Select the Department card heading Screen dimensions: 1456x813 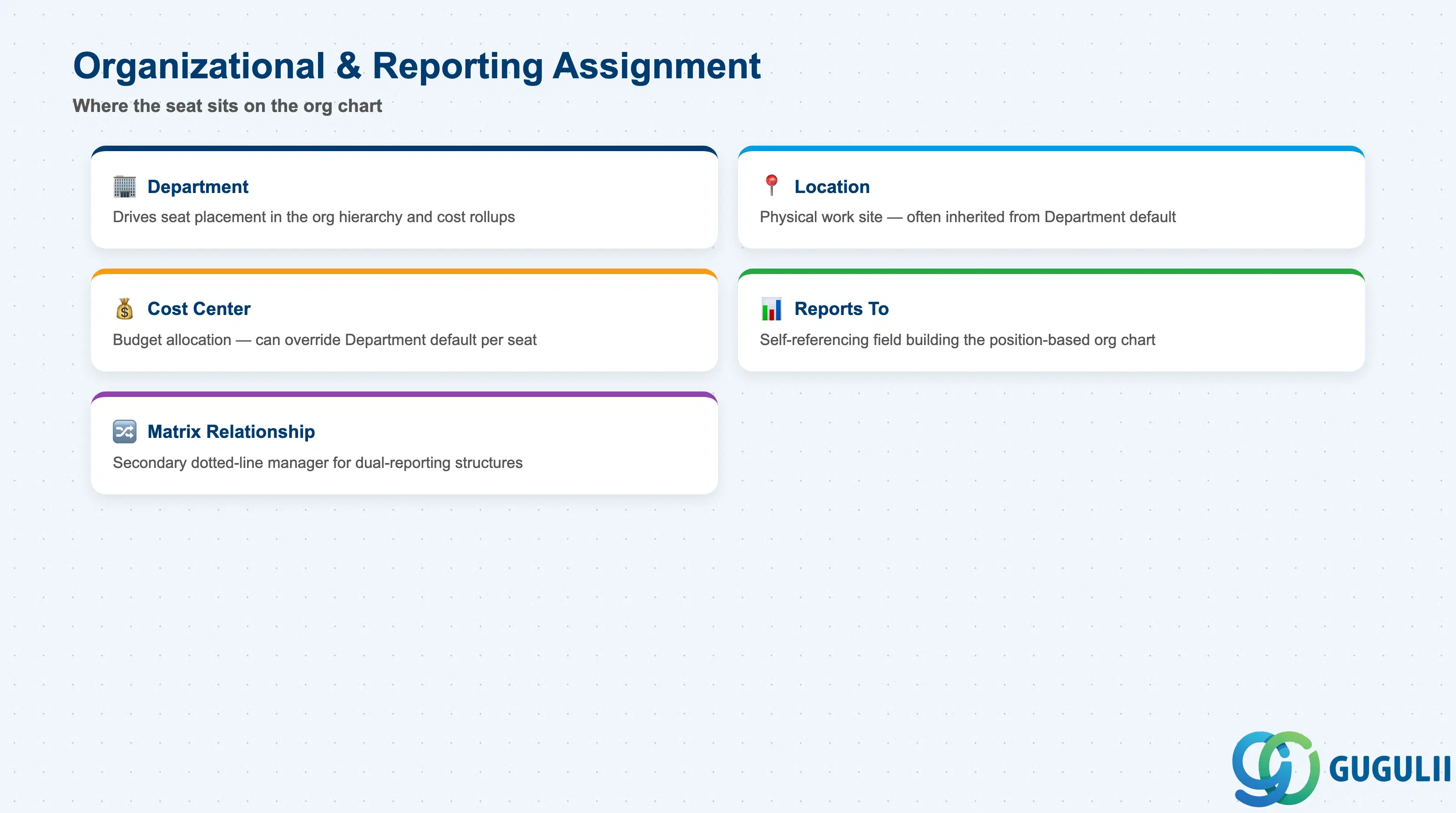(198, 187)
